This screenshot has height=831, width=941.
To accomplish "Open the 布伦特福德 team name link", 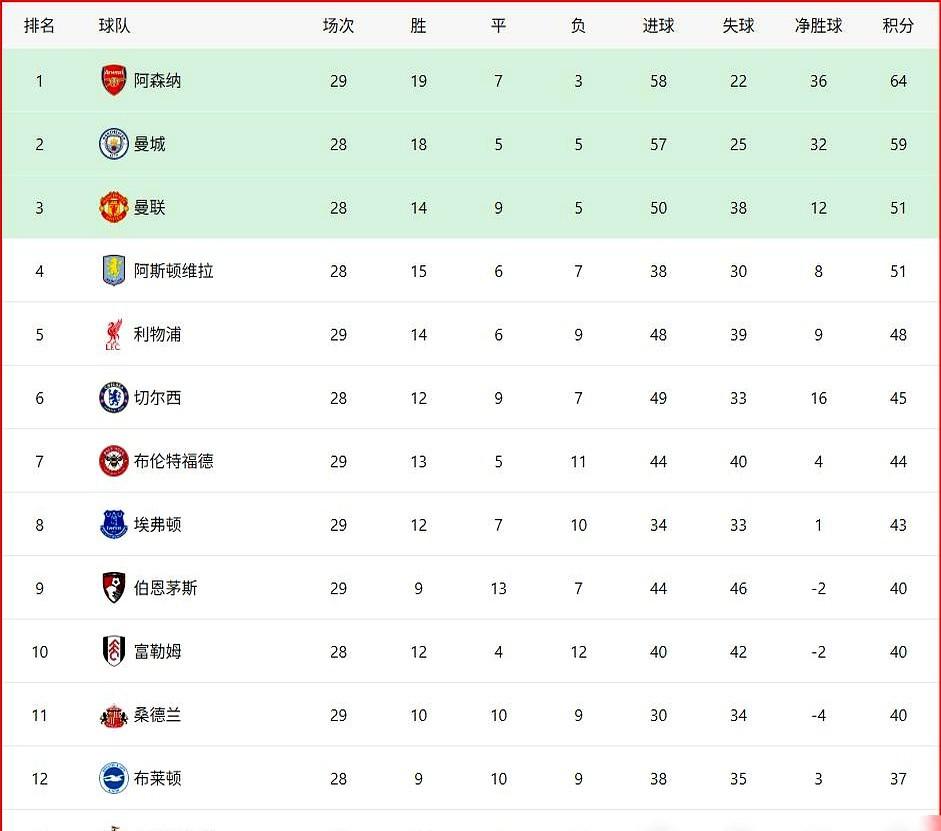I will tap(174, 461).
